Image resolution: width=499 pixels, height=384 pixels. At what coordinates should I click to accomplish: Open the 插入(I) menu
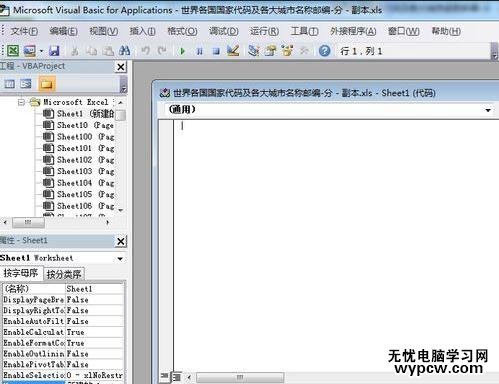pyautogui.click(x=142, y=31)
